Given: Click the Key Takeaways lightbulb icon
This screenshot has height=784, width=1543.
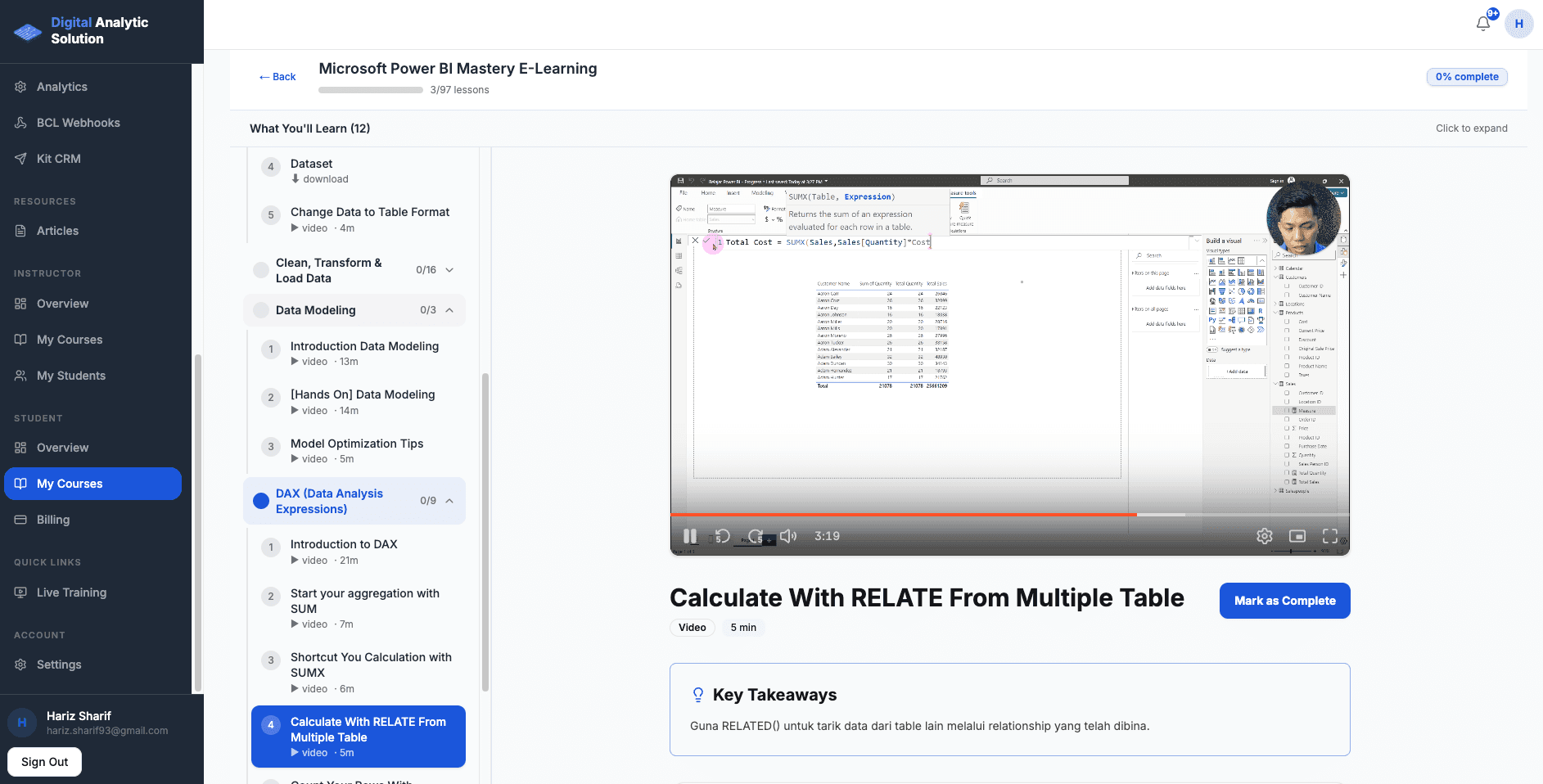Looking at the screenshot, I should [x=698, y=695].
